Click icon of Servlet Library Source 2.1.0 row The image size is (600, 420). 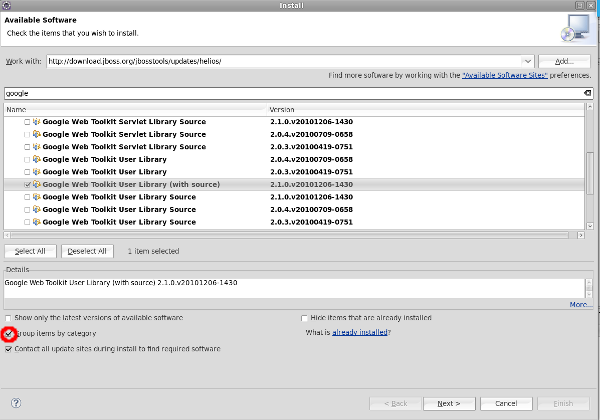point(37,122)
